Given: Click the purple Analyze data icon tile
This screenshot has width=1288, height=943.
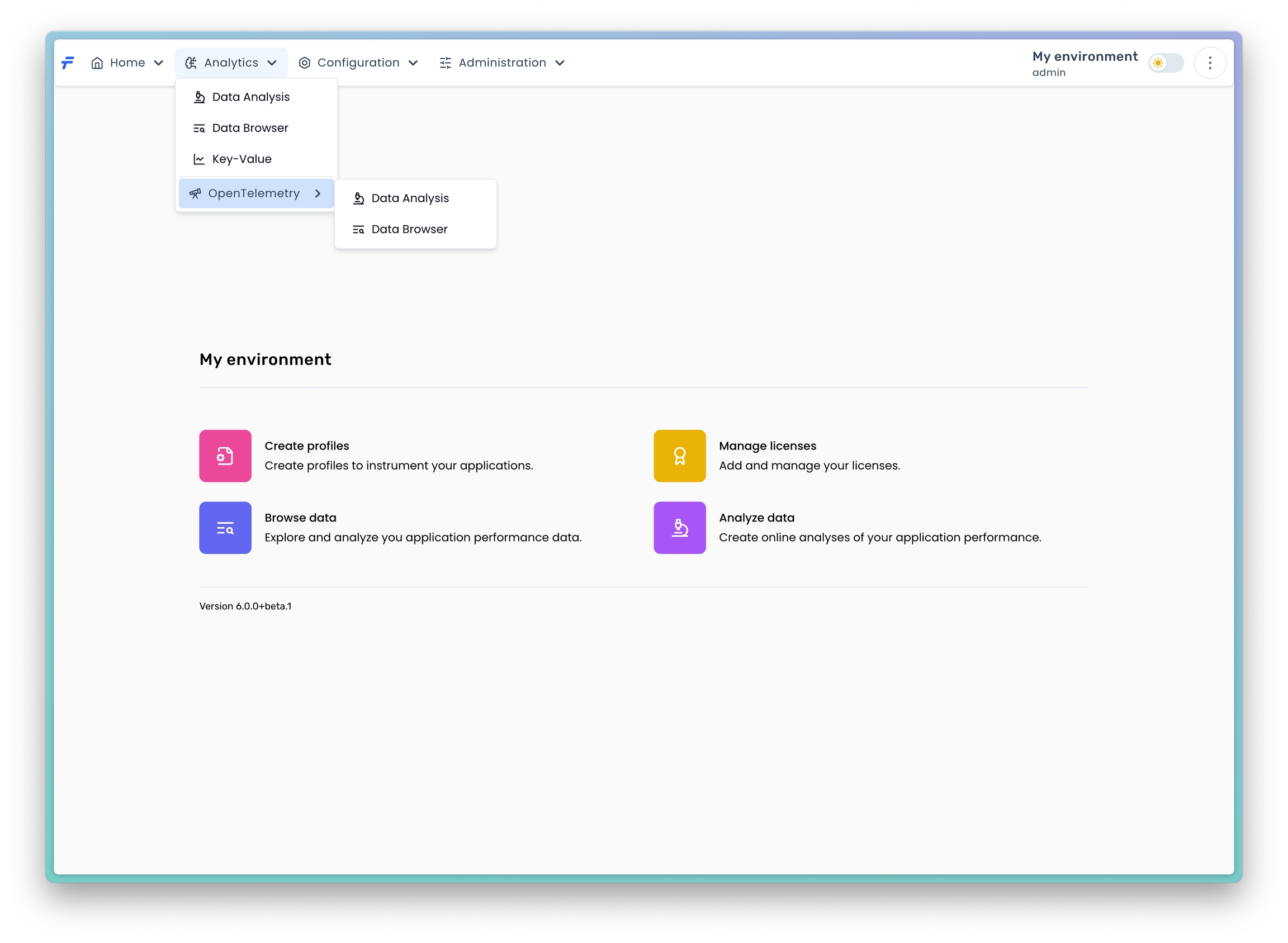Looking at the screenshot, I should coord(679,528).
